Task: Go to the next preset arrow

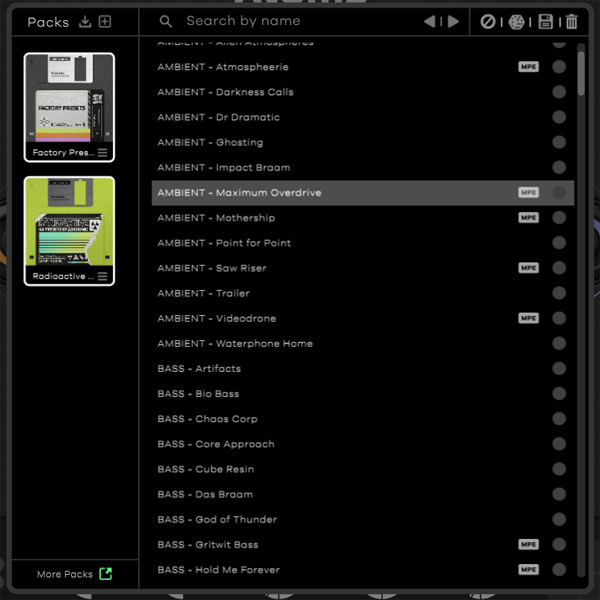Action: (453, 22)
